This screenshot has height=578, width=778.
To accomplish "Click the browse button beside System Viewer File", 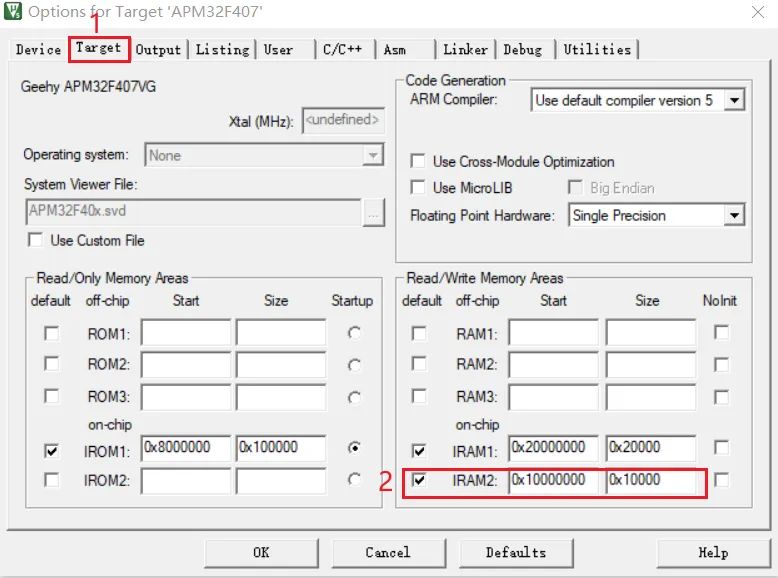I will 374,212.
